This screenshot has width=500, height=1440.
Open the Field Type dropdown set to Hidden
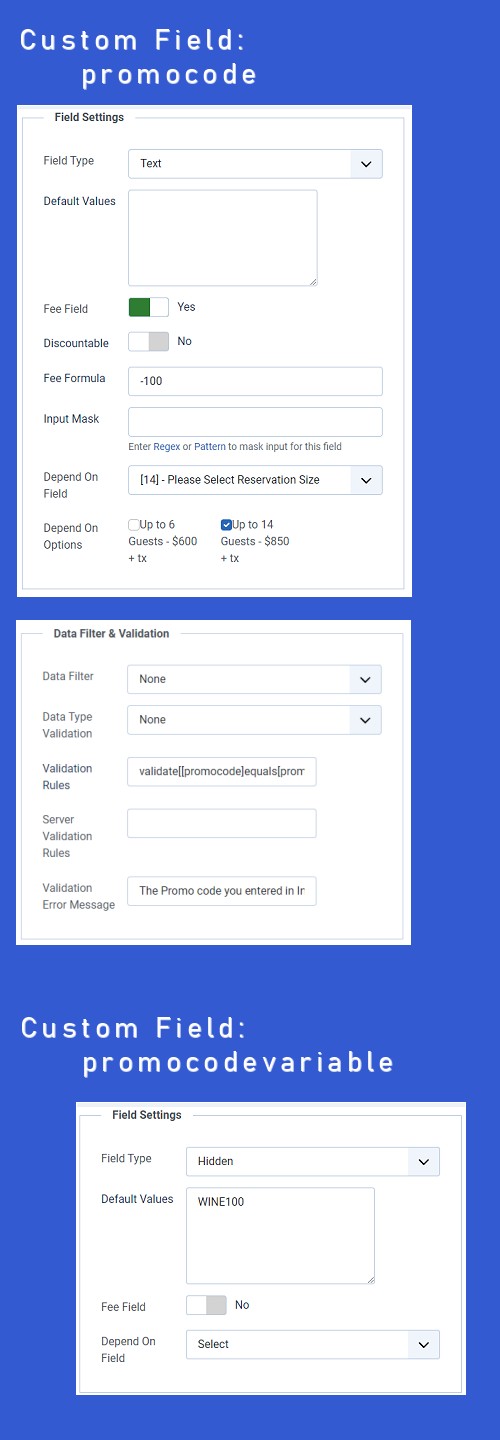tap(313, 1162)
